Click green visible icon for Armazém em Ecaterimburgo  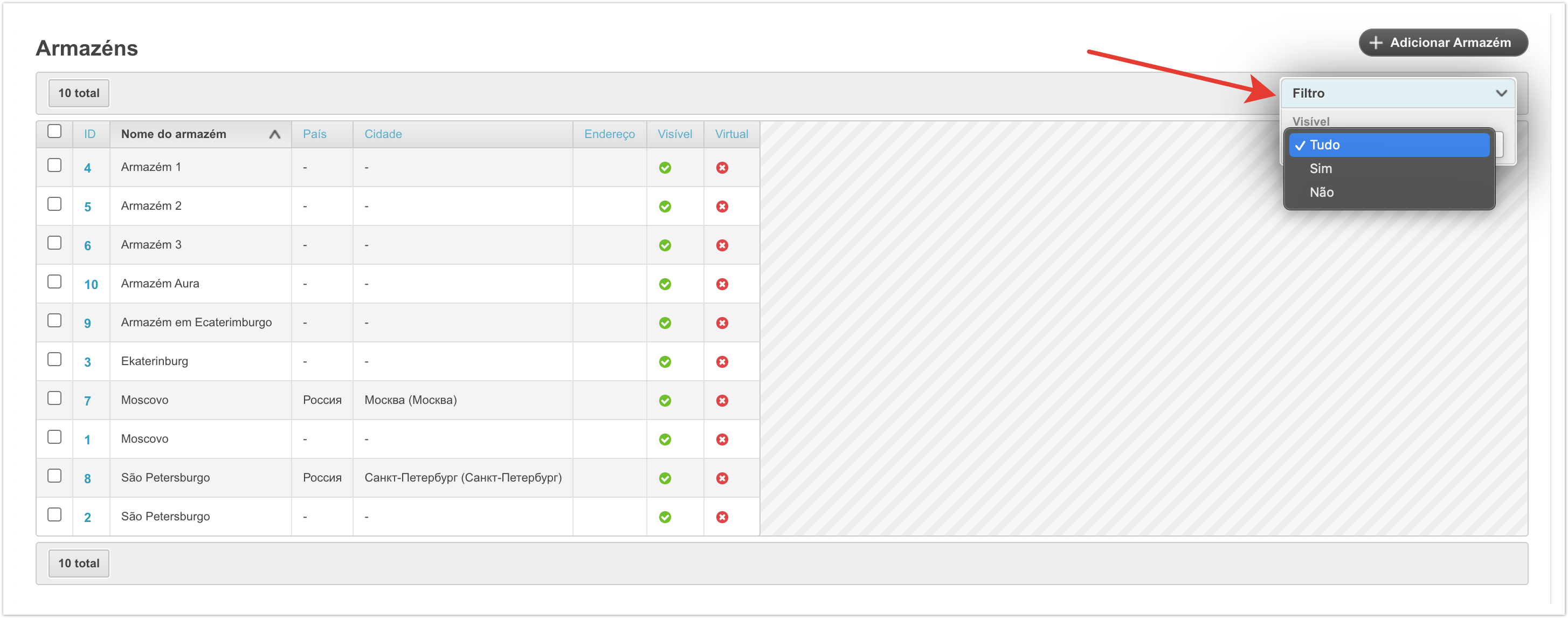[x=665, y=322]
